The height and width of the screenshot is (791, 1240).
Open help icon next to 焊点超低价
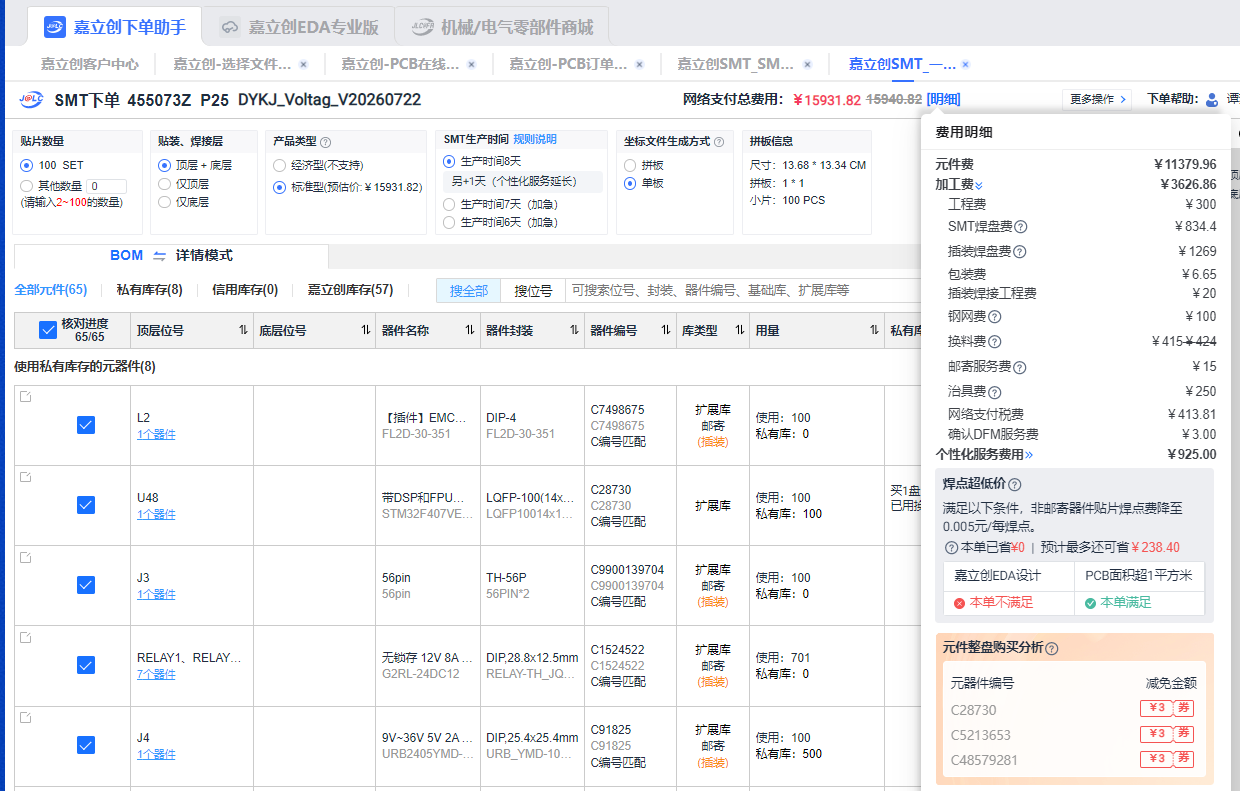1015,484
